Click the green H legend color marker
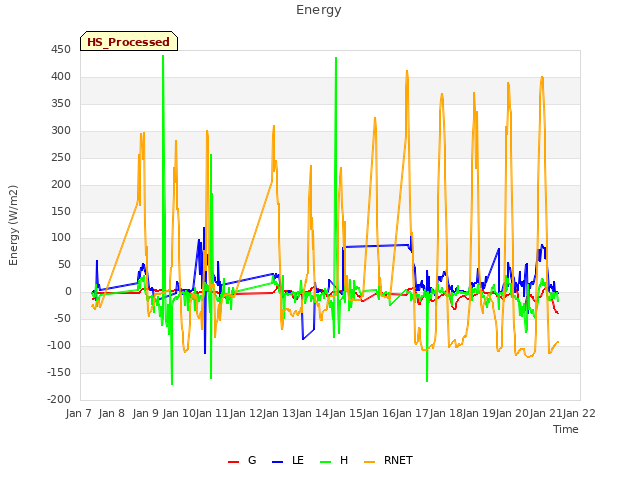 [325, 462]
